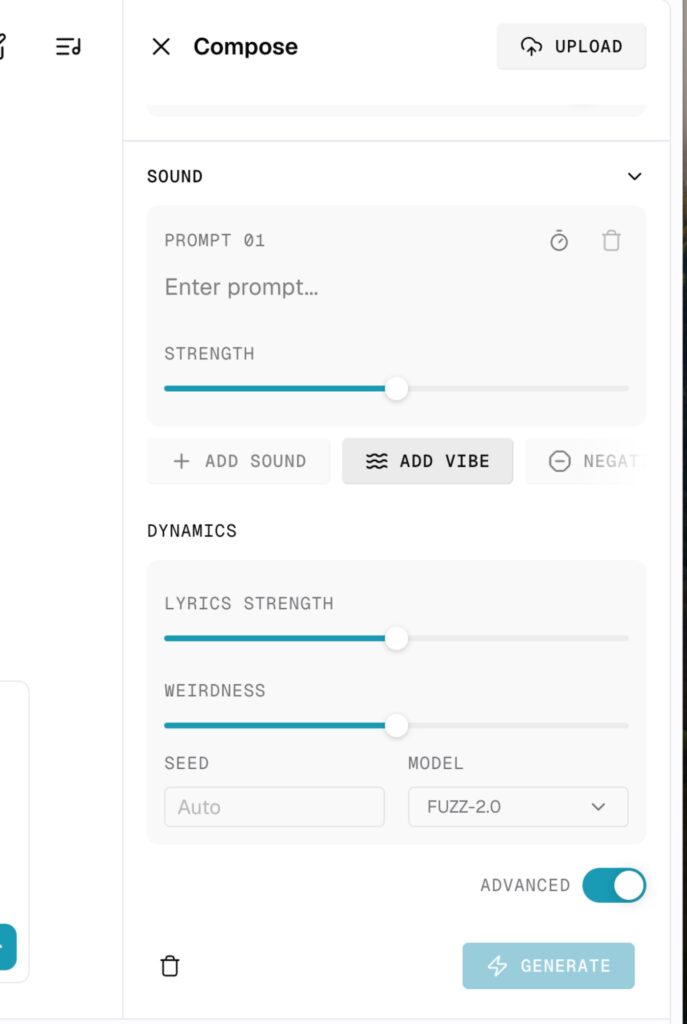Close the Compose panel with the X
This screenshot has height=1024, width=687.
click(161, 46)
